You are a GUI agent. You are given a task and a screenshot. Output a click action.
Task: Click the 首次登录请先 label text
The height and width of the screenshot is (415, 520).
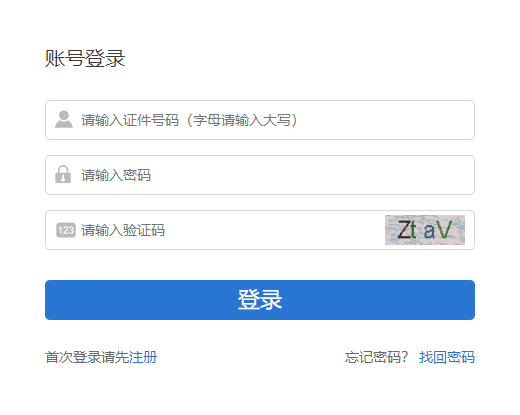[87, 357]
